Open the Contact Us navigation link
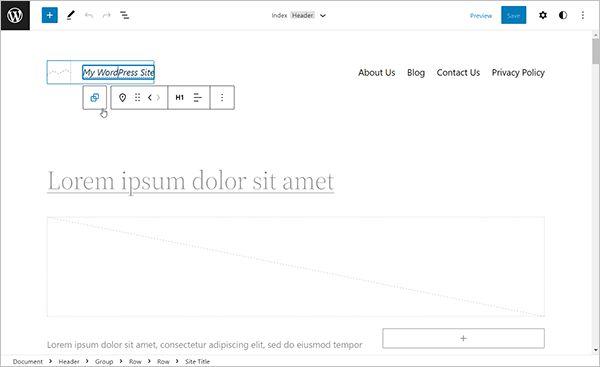 pyautogui.click(x=458, y=73)
